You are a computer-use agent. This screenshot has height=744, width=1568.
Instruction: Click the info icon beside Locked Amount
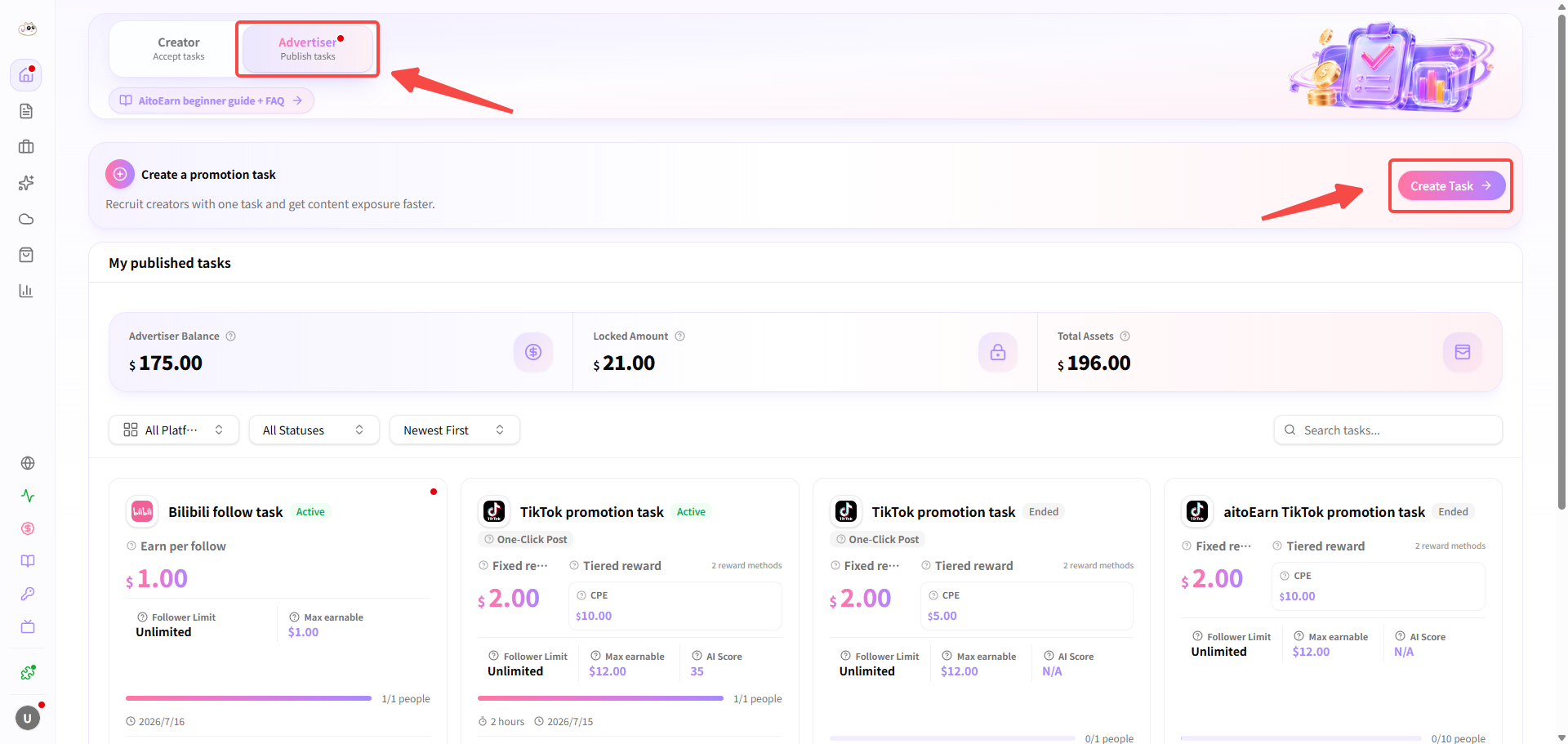(x=679, y=336)
